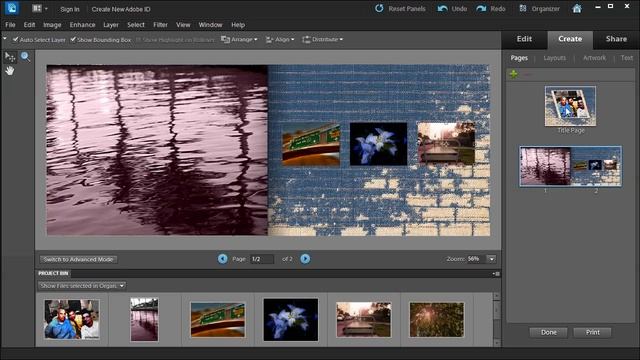The image size is (640, 360).
Task: Toggle Show Highlight on Rollover checkbox
Action: coord(138,40)
